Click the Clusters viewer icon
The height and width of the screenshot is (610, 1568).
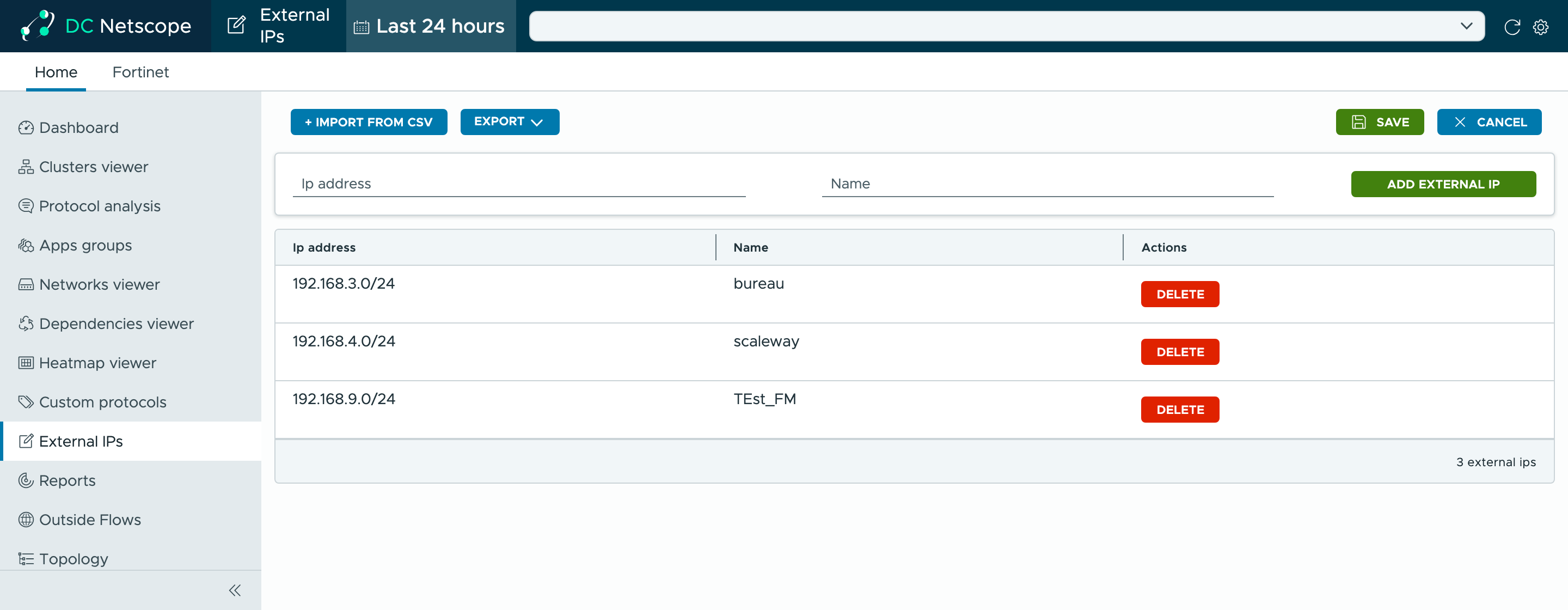click(x=26, y=167)
